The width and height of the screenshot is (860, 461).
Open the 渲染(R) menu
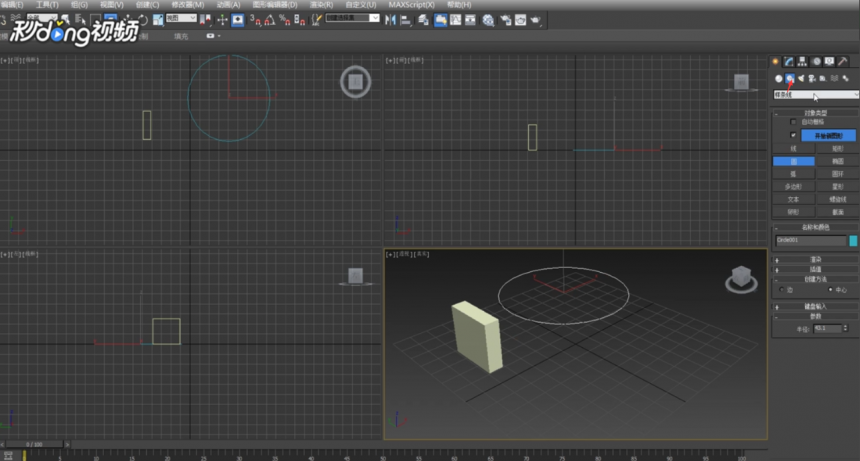pyautogui.click(x=321, y=4)
